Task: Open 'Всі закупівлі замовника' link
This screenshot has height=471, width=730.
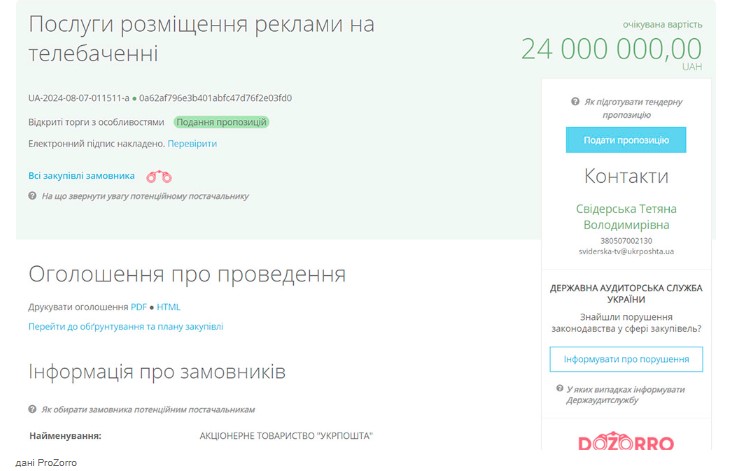Action: pos(81,176)
